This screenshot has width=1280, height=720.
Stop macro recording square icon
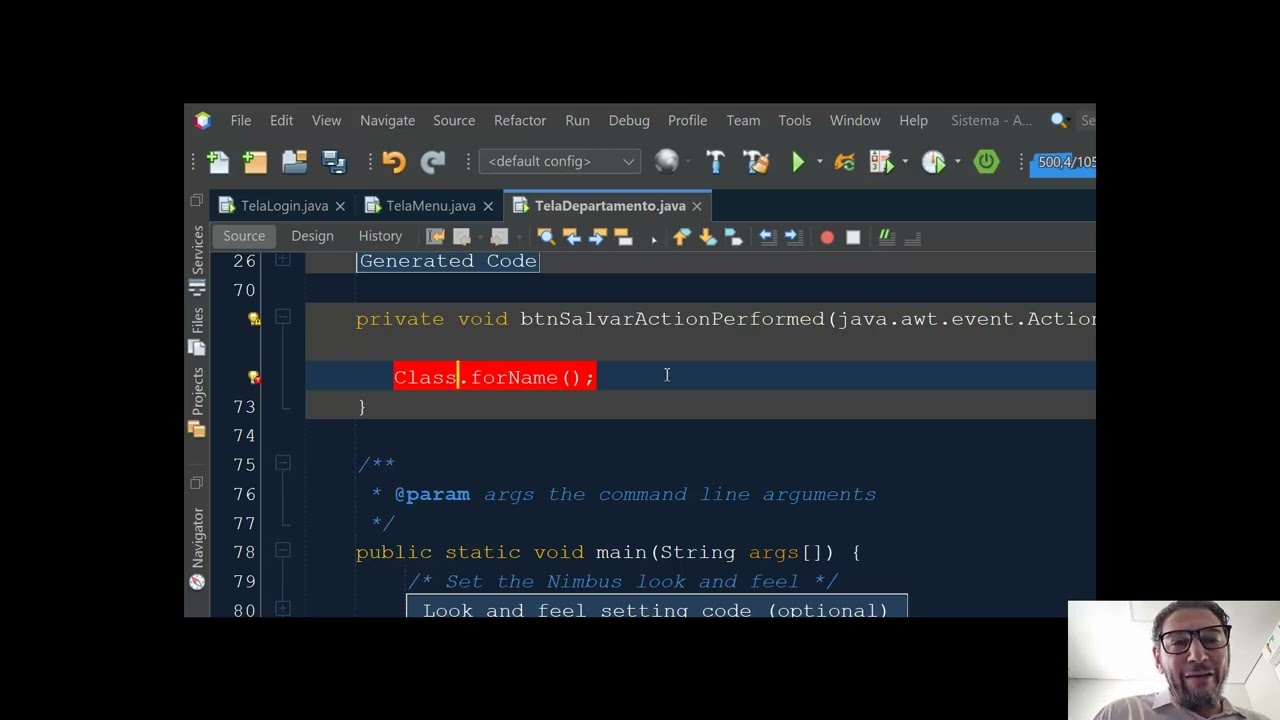click(x=853, y=237)
